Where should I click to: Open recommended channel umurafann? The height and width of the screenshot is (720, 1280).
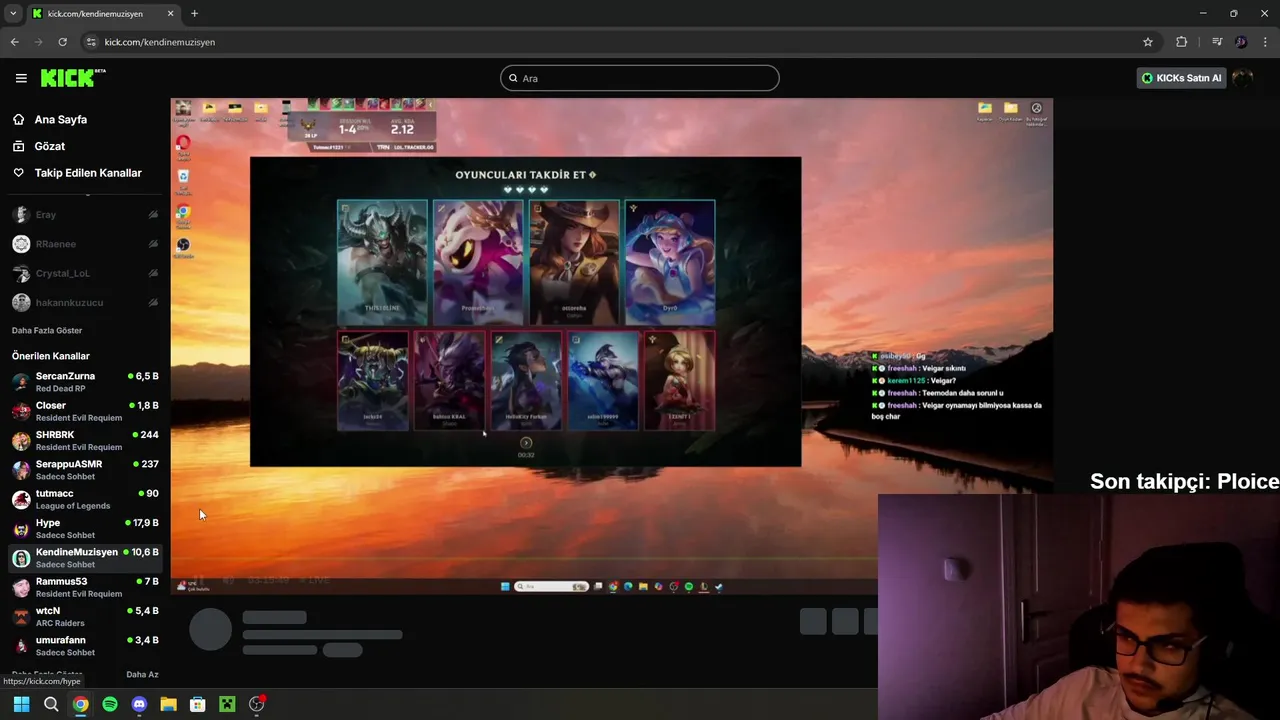(85, 646)
